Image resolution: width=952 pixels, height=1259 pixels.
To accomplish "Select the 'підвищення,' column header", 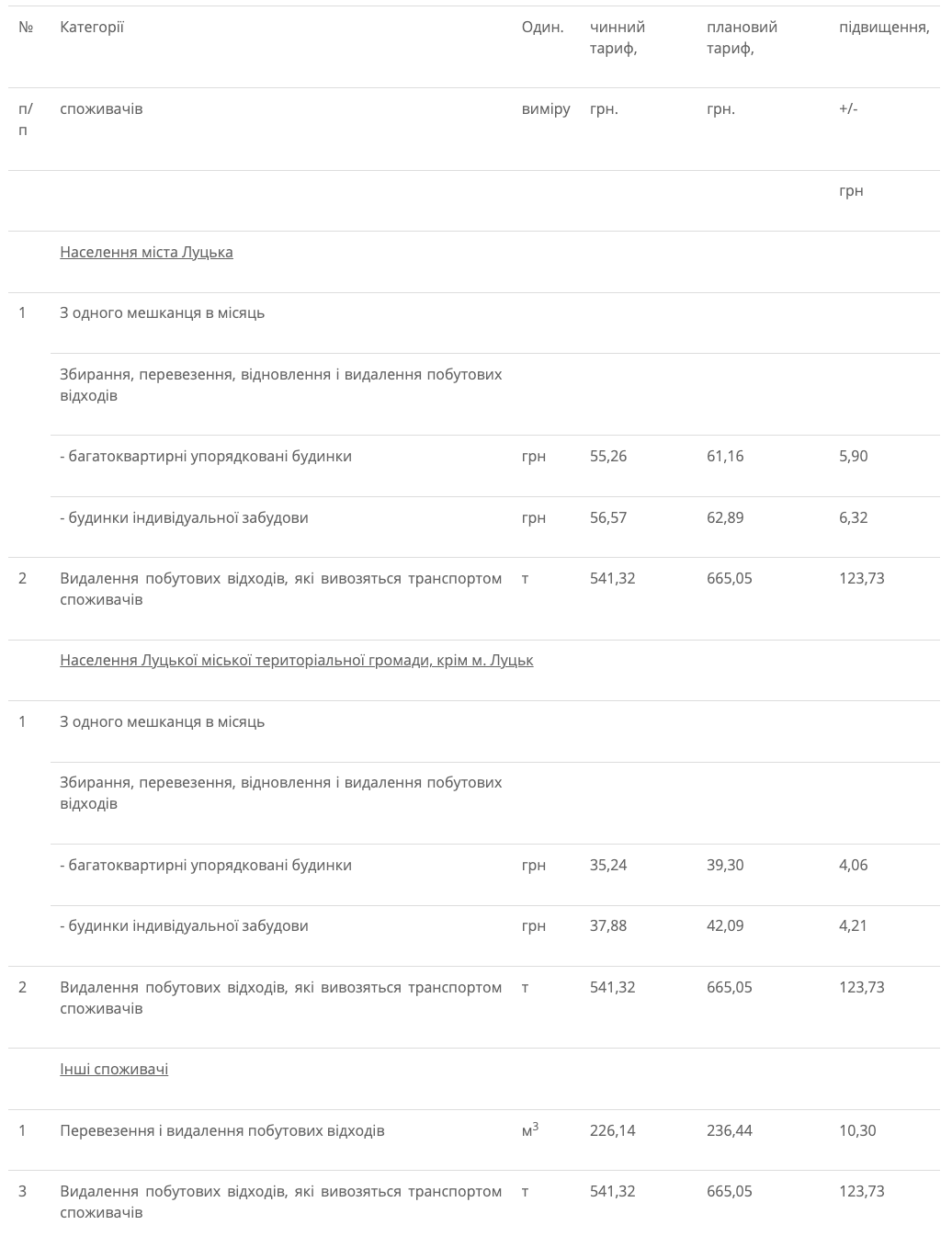I will pos(884,27).
